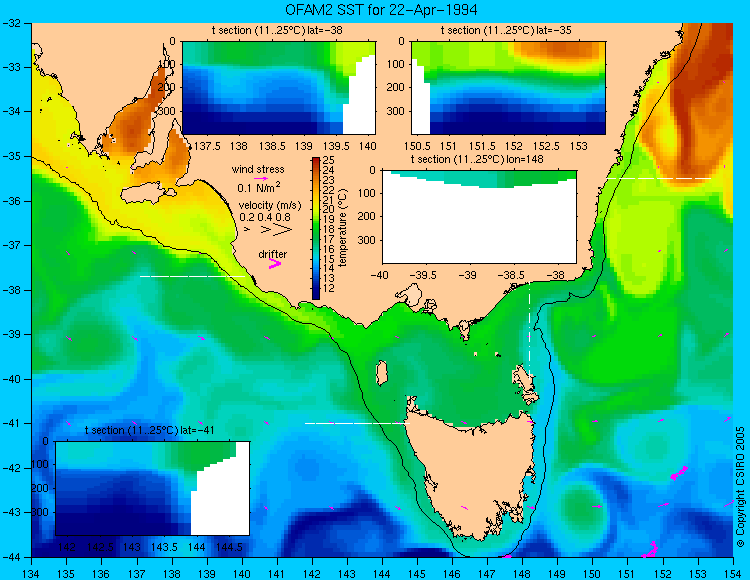
Task: Click the white dashed line at longitude 148
Action: 529,330
